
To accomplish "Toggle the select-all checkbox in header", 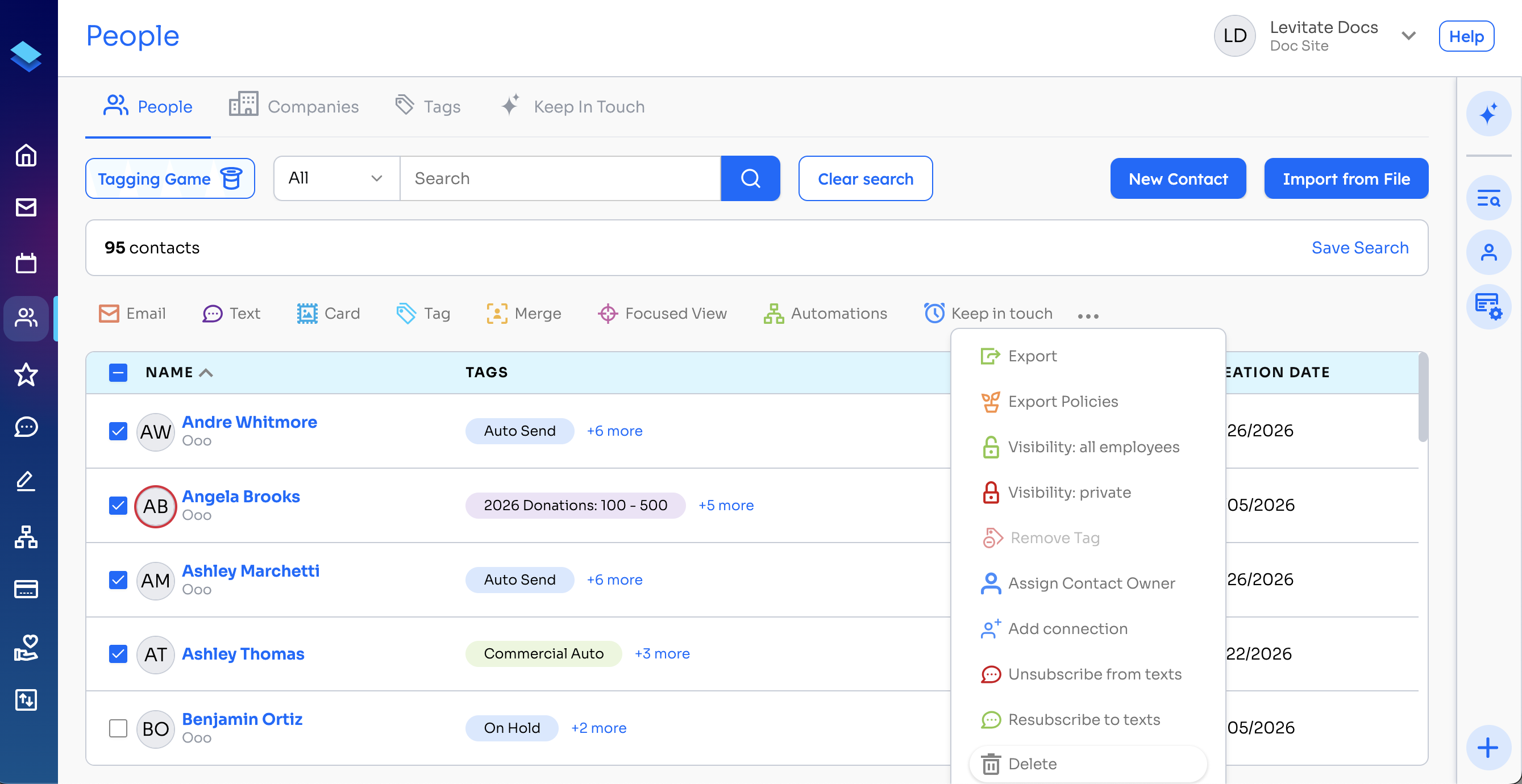I will 118,373.
